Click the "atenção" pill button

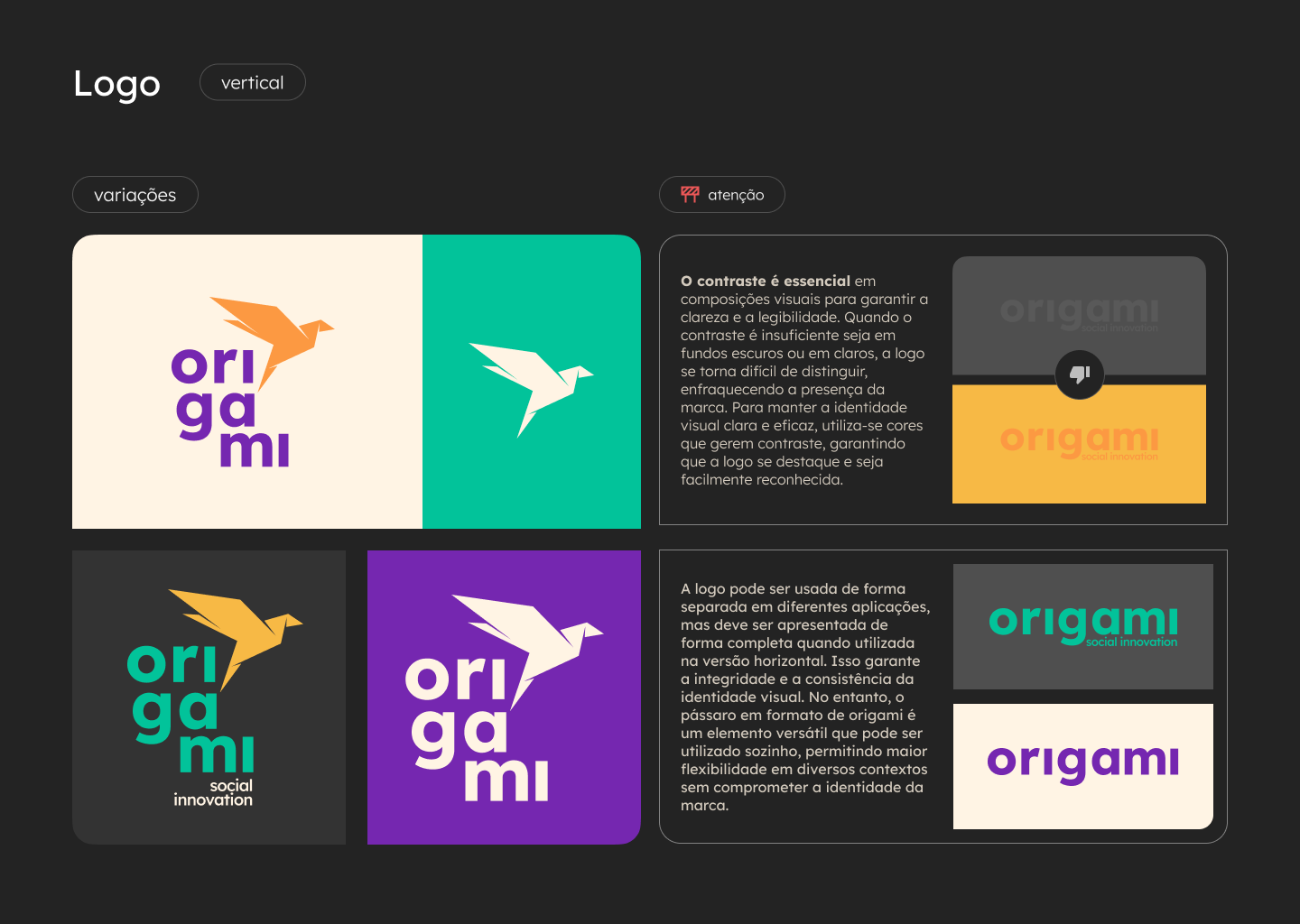[x=735, y=195]
